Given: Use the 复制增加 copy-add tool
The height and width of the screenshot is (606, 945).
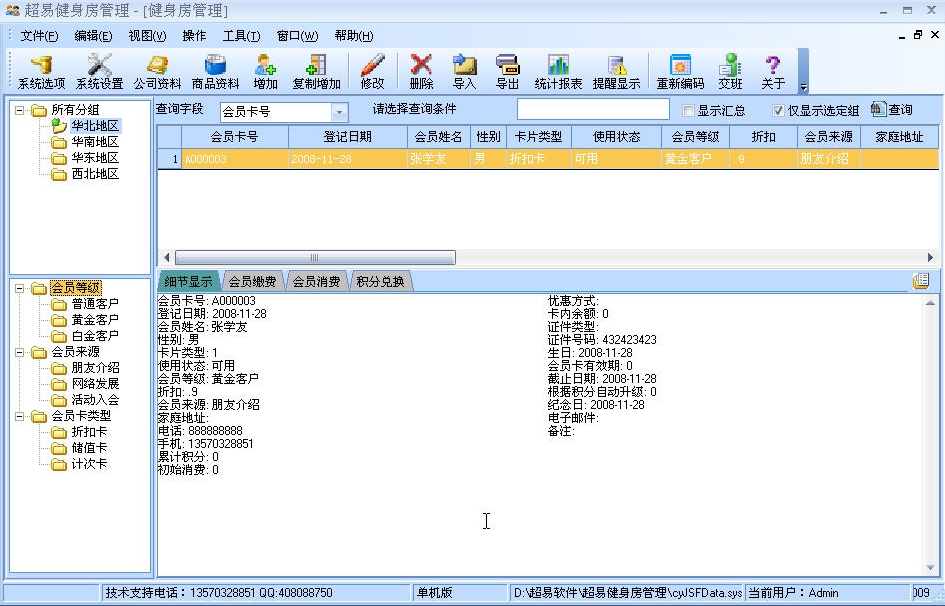Looking at the screenshot, I should click(x=316, y=70).
